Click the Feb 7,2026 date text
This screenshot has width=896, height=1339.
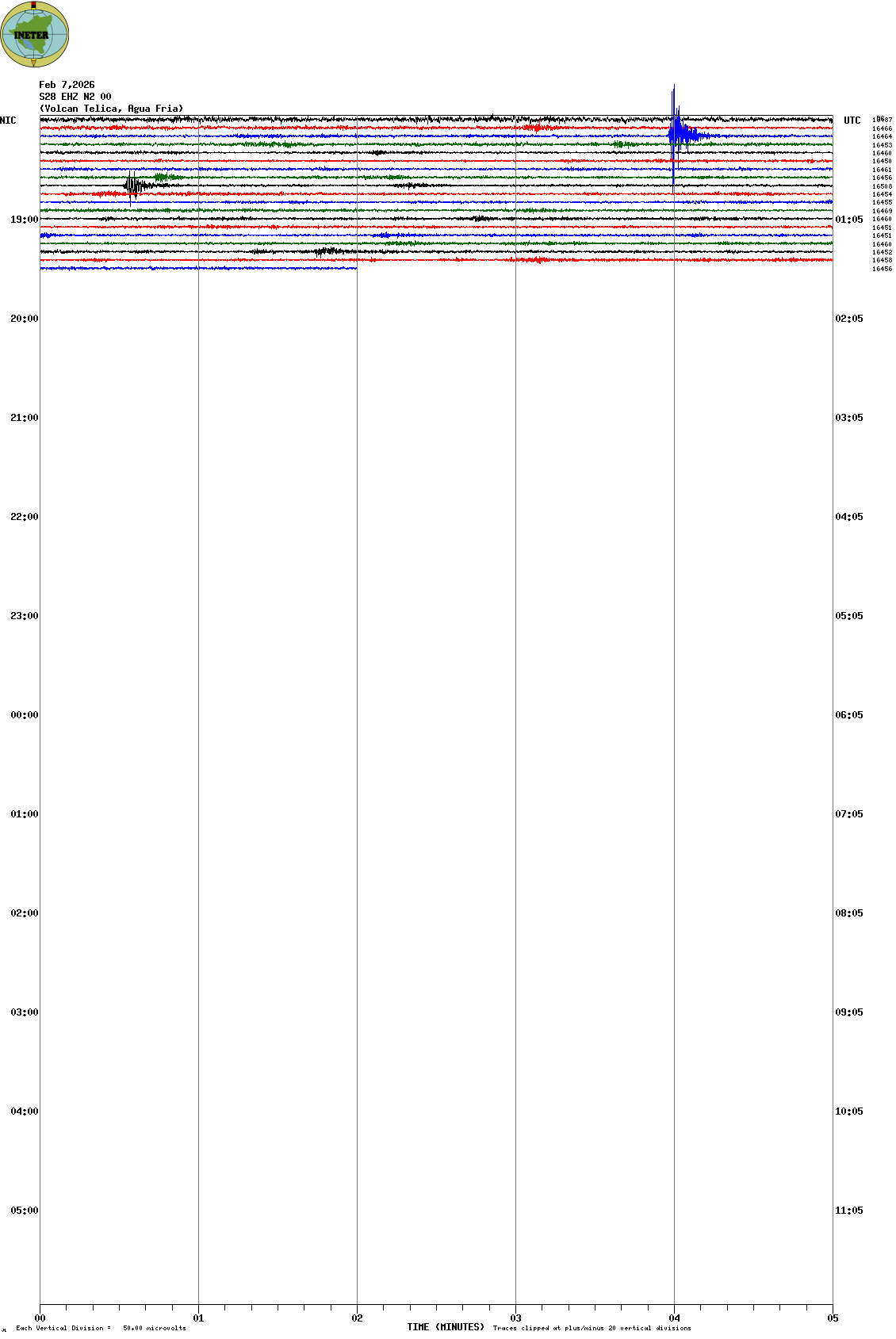(67, 85)
